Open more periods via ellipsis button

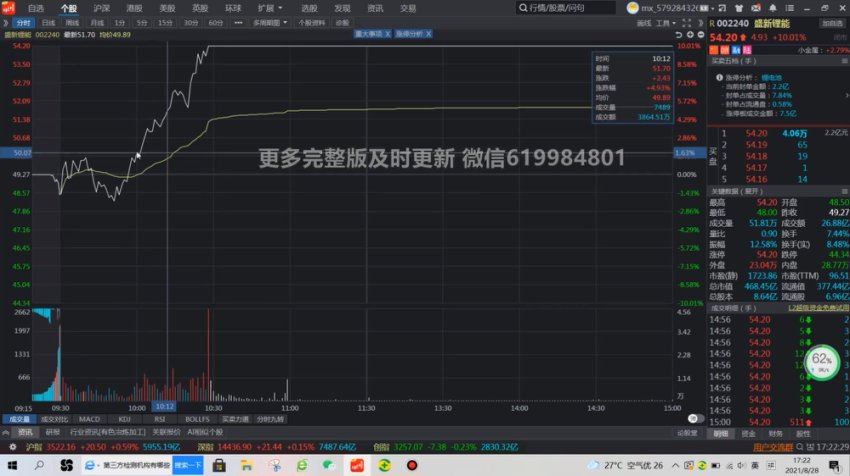[238, 23]
